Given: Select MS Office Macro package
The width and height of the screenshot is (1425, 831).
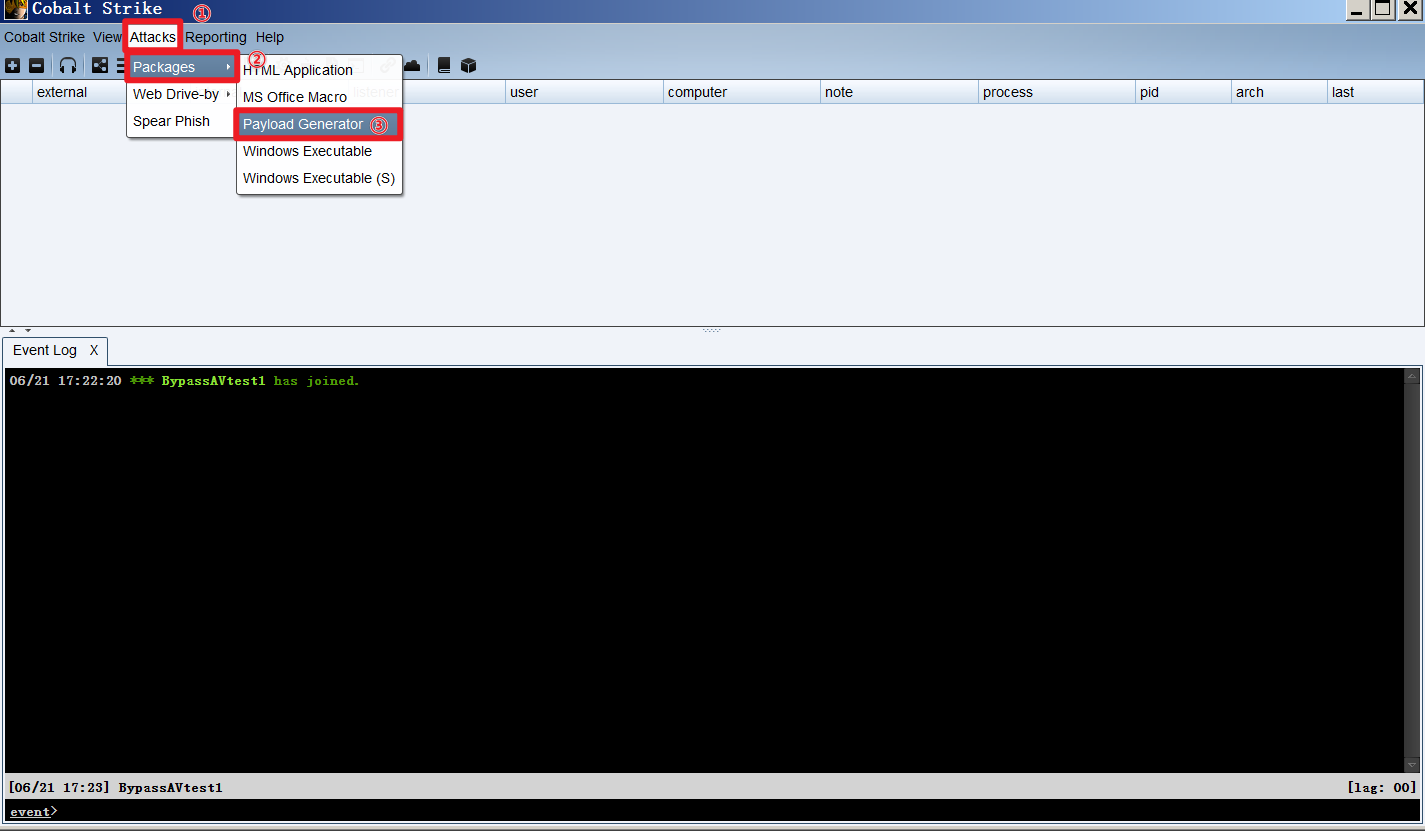Looking at the screenshot, I should click(x=319, y=97).
